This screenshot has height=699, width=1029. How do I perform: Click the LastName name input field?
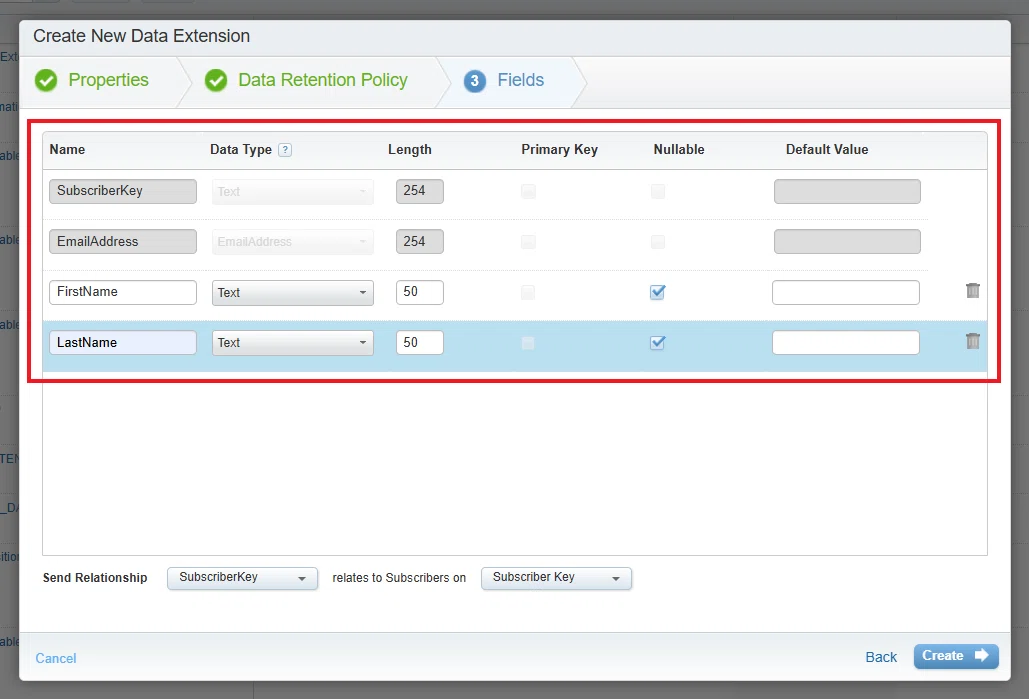point(123,343)
